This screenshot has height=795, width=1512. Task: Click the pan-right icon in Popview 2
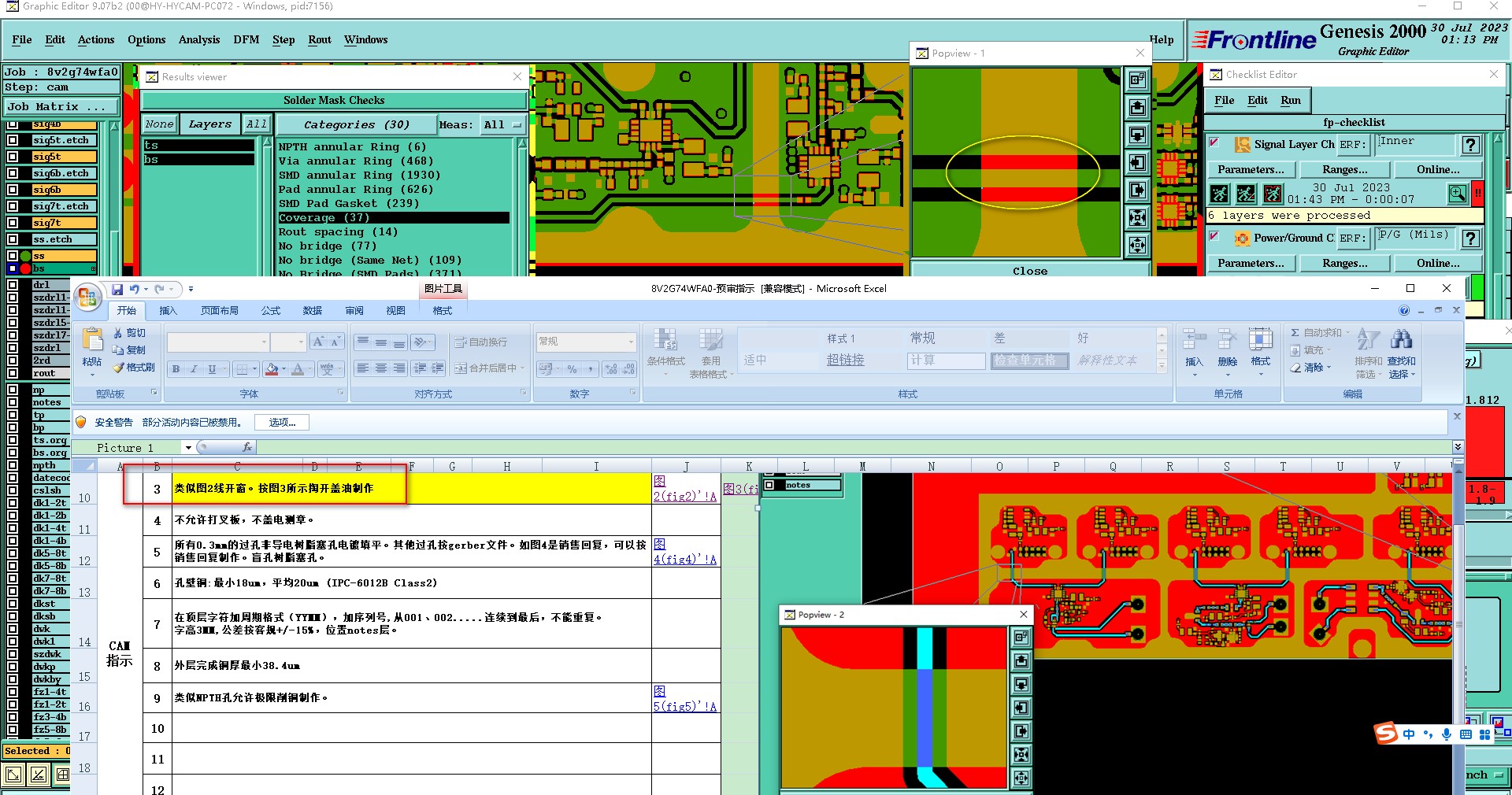[x=1021, y=731]
